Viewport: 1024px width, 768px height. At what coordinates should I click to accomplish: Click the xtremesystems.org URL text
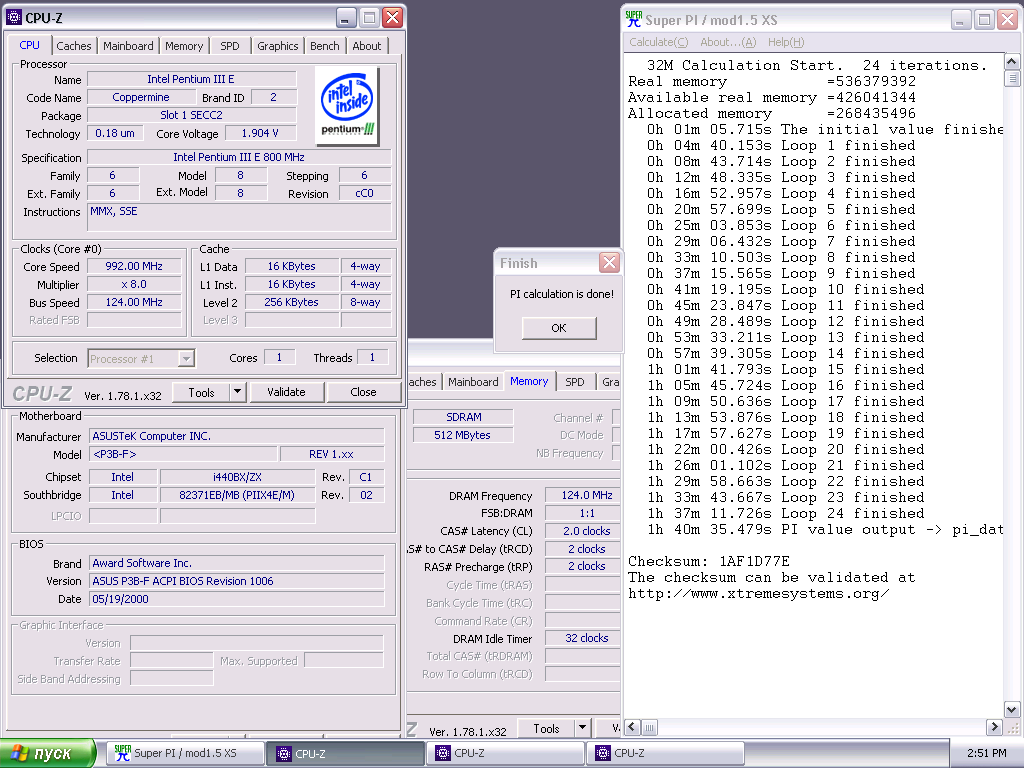coord(758,594)
